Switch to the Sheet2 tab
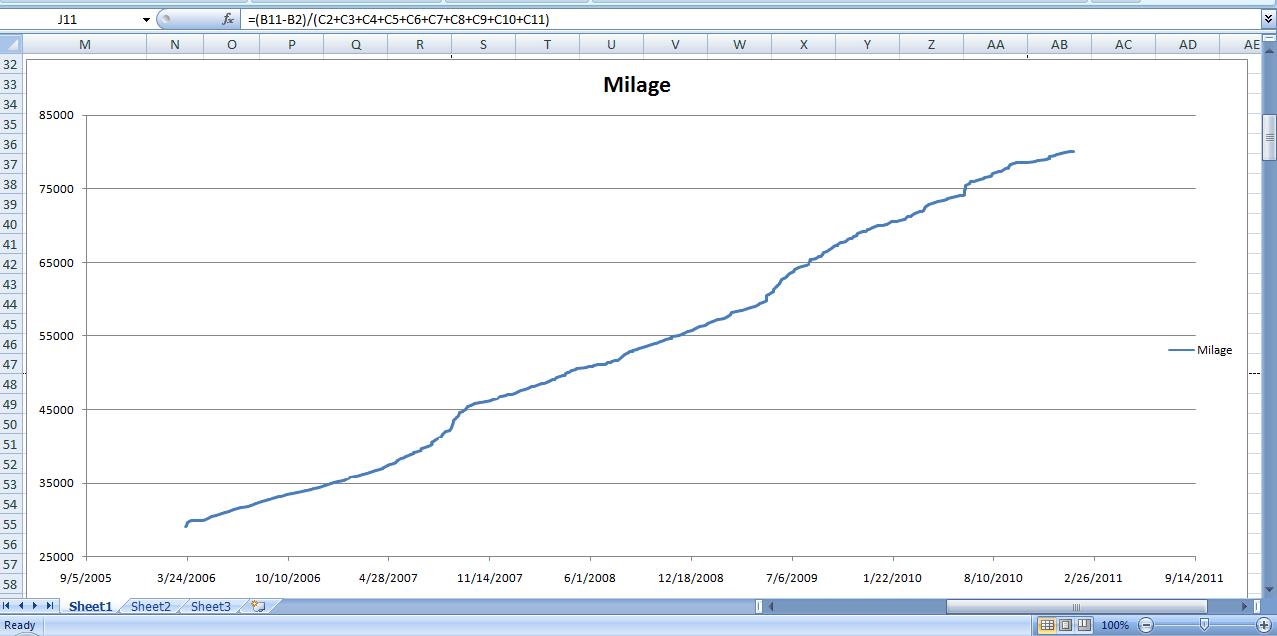 coord(151,606)
